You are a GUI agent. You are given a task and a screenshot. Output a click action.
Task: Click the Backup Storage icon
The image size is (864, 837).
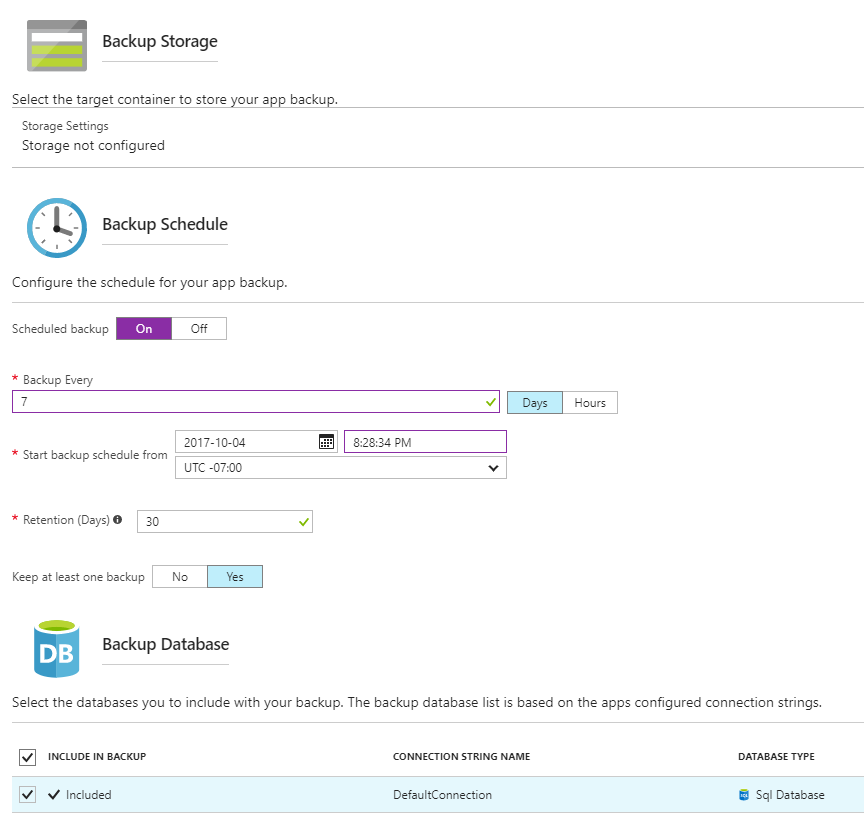[x=56, y=45]
